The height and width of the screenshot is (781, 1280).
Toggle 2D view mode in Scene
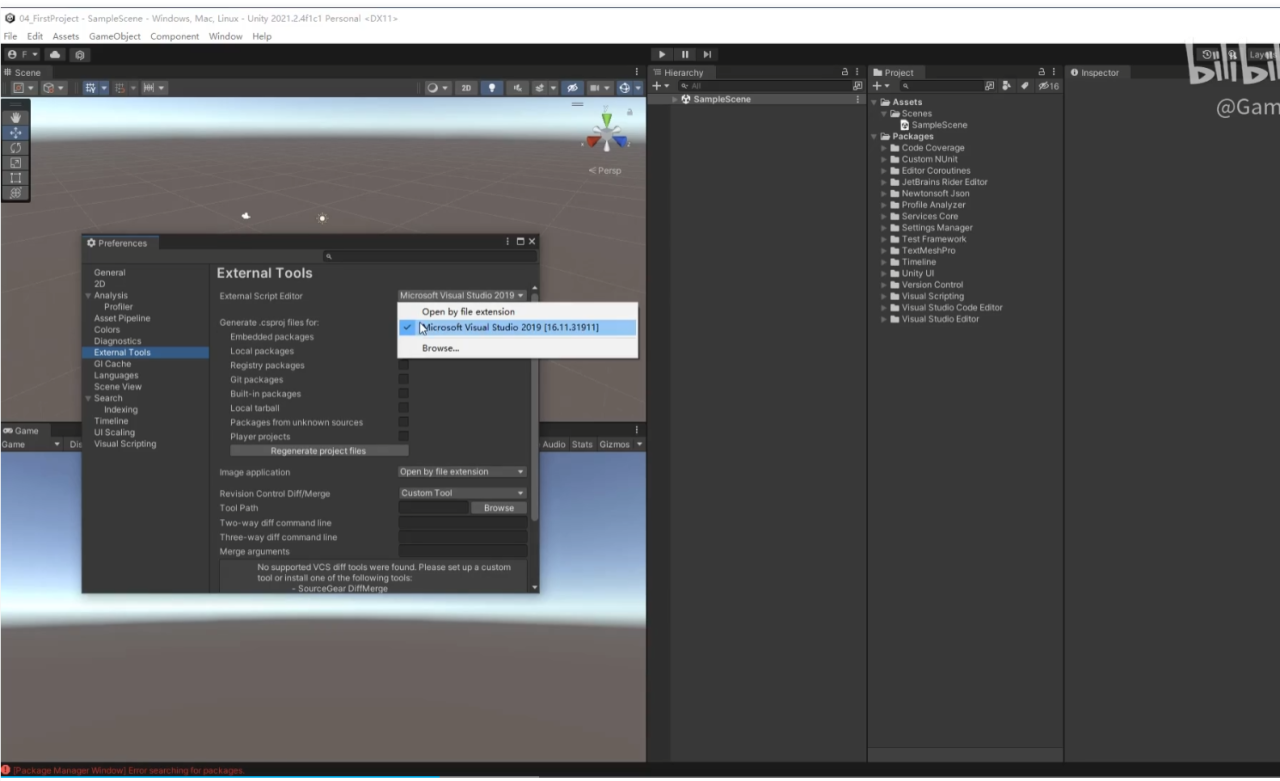(466, 88)
